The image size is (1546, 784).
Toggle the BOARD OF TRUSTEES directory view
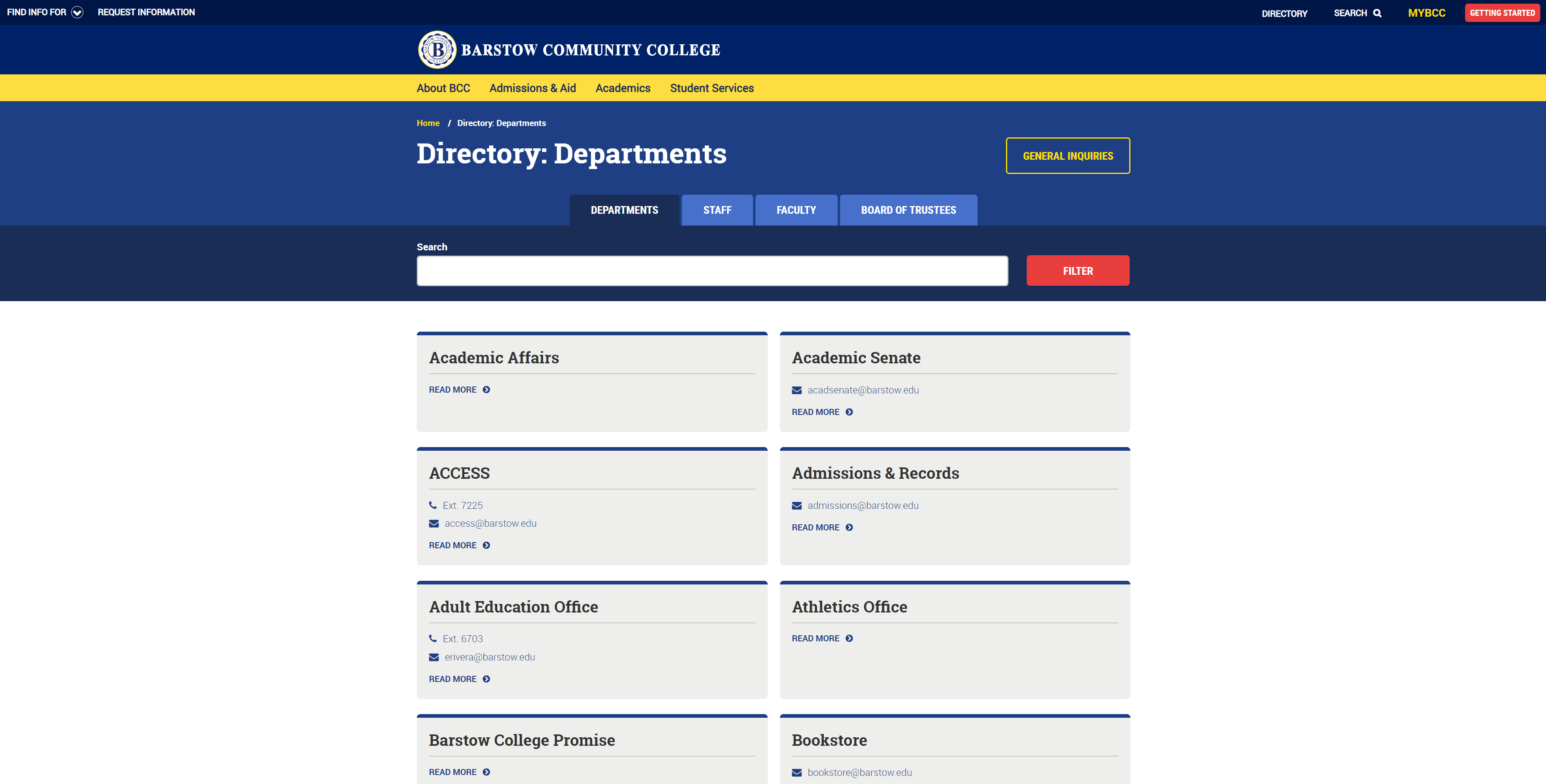coord(907,210)
